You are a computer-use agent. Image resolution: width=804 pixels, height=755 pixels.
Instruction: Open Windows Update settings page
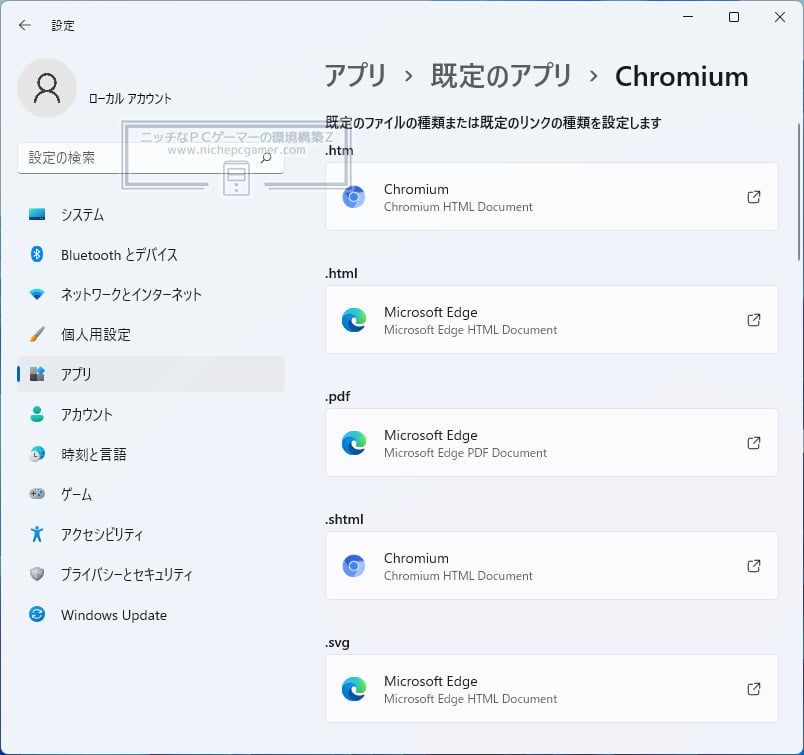[x=151, y=614]
